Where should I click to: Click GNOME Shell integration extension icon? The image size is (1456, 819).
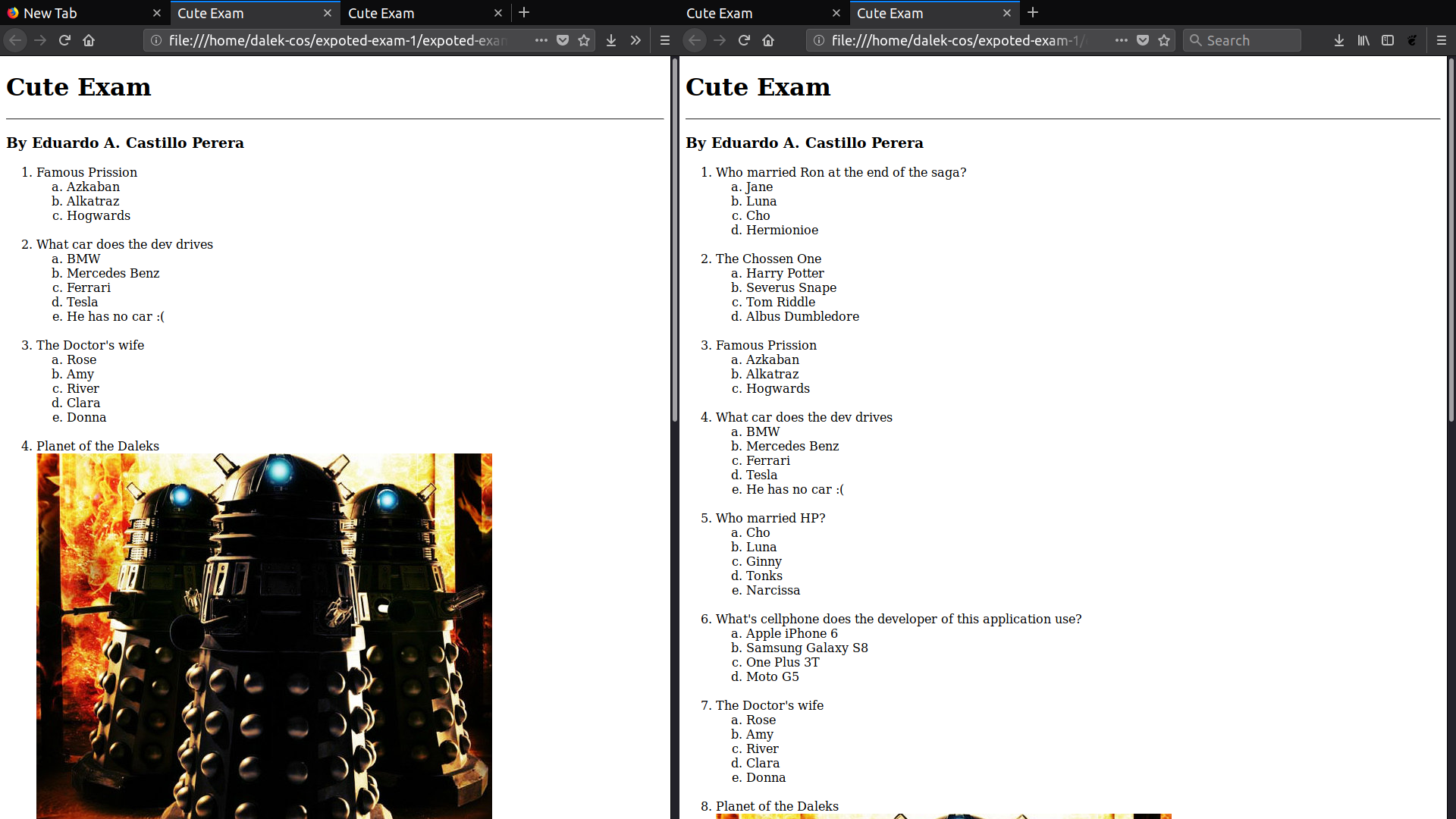coord(1412,40)
